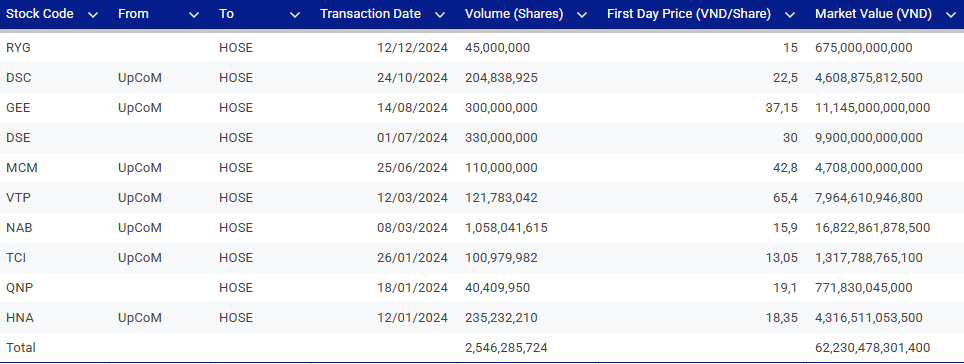This screenshot has height=364, width=964.
Task: Open the From column filter chevron
Action: 194,15
